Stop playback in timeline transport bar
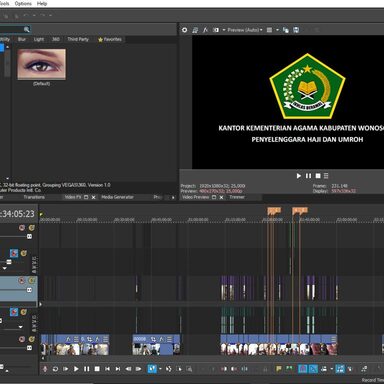This screenshot has height=384, width=384. (x=97, y=369)
